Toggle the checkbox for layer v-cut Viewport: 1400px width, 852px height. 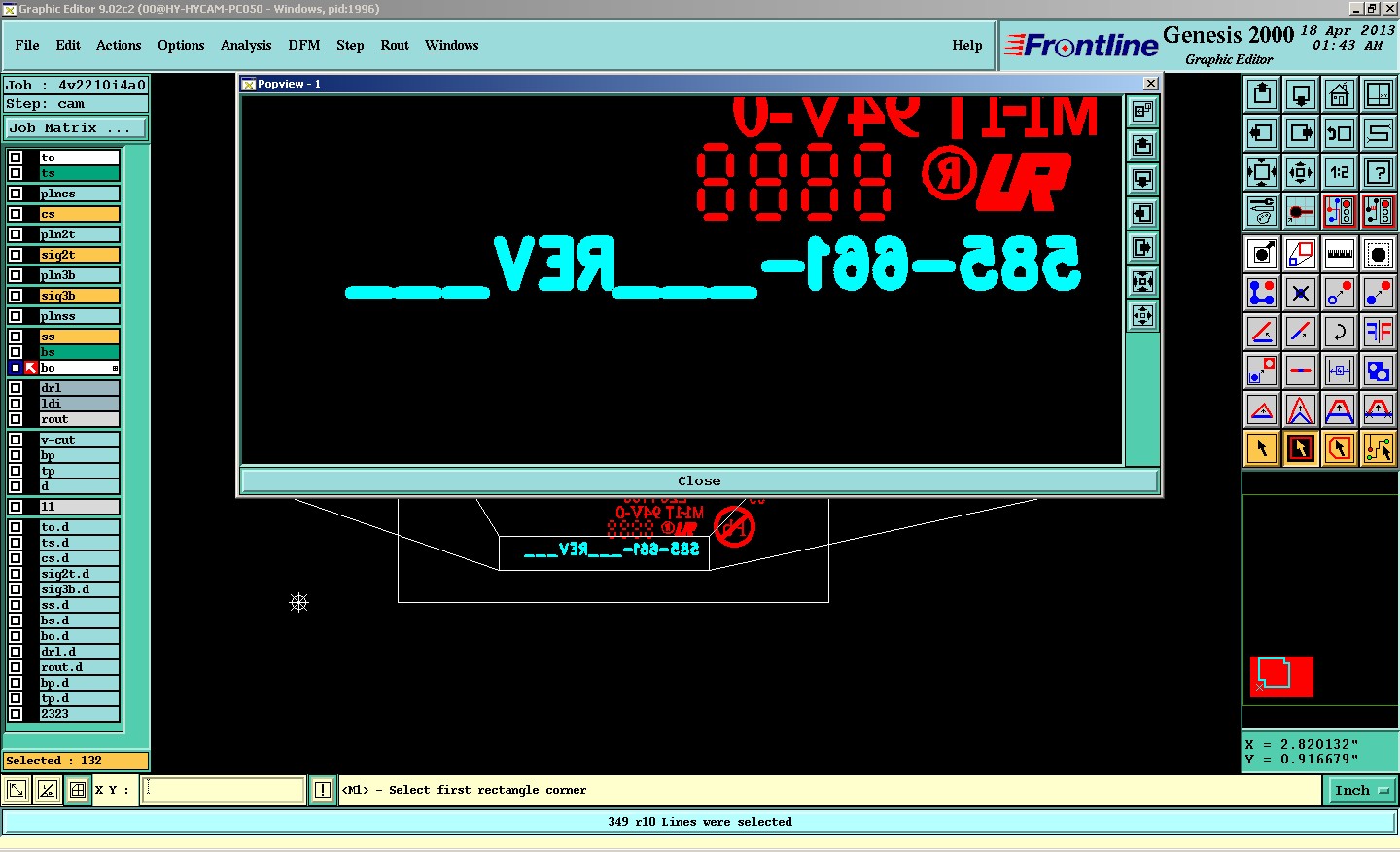pyautogui.click(x=16, y=440)
